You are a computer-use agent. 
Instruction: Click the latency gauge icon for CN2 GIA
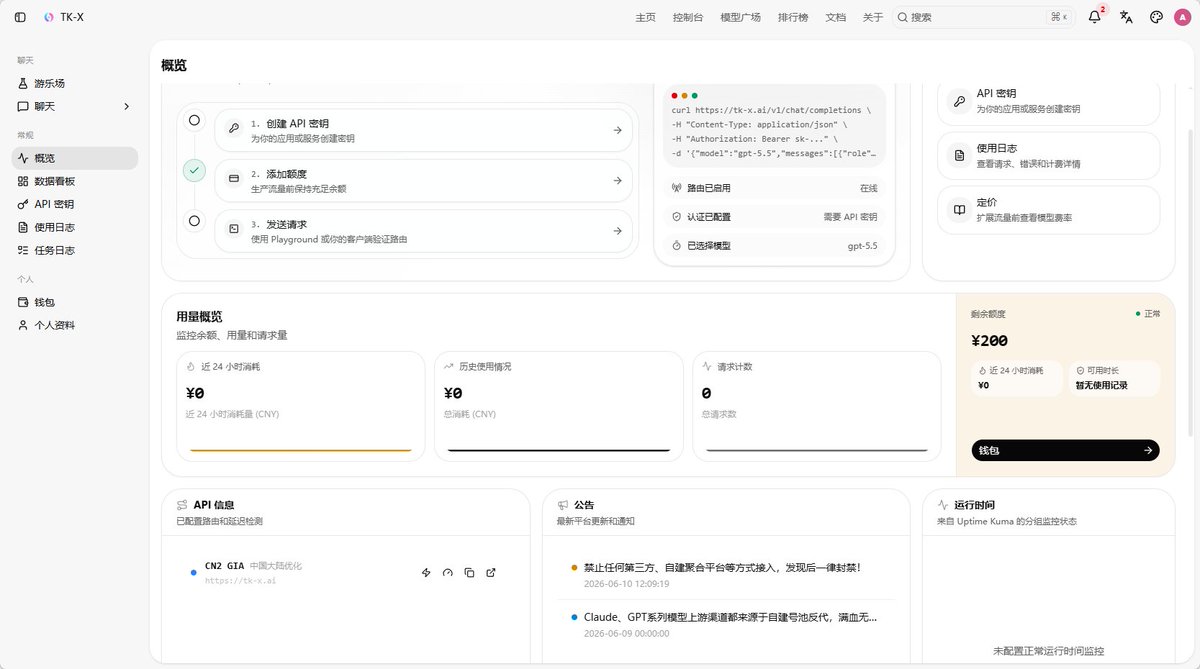click(x=448, y=573)
